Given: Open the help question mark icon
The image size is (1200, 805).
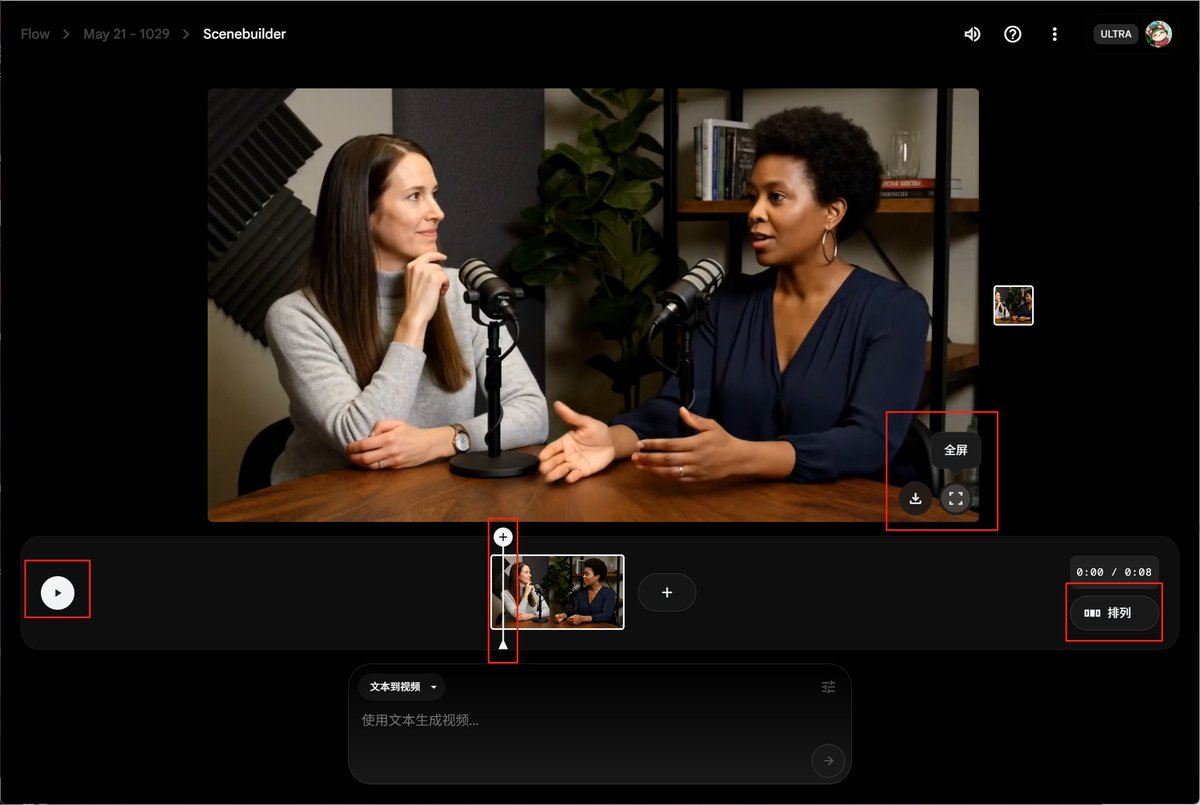Looking at the screenshot, I should [x=1013, y=34].
